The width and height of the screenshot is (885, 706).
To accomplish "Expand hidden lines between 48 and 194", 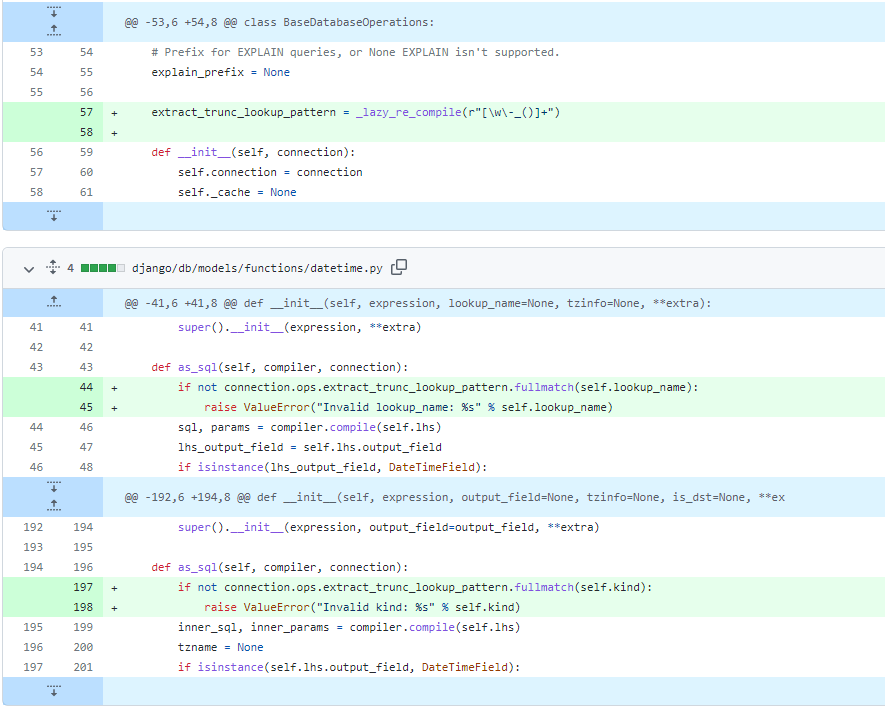I will pyautogui.click(x=53, y=496).
